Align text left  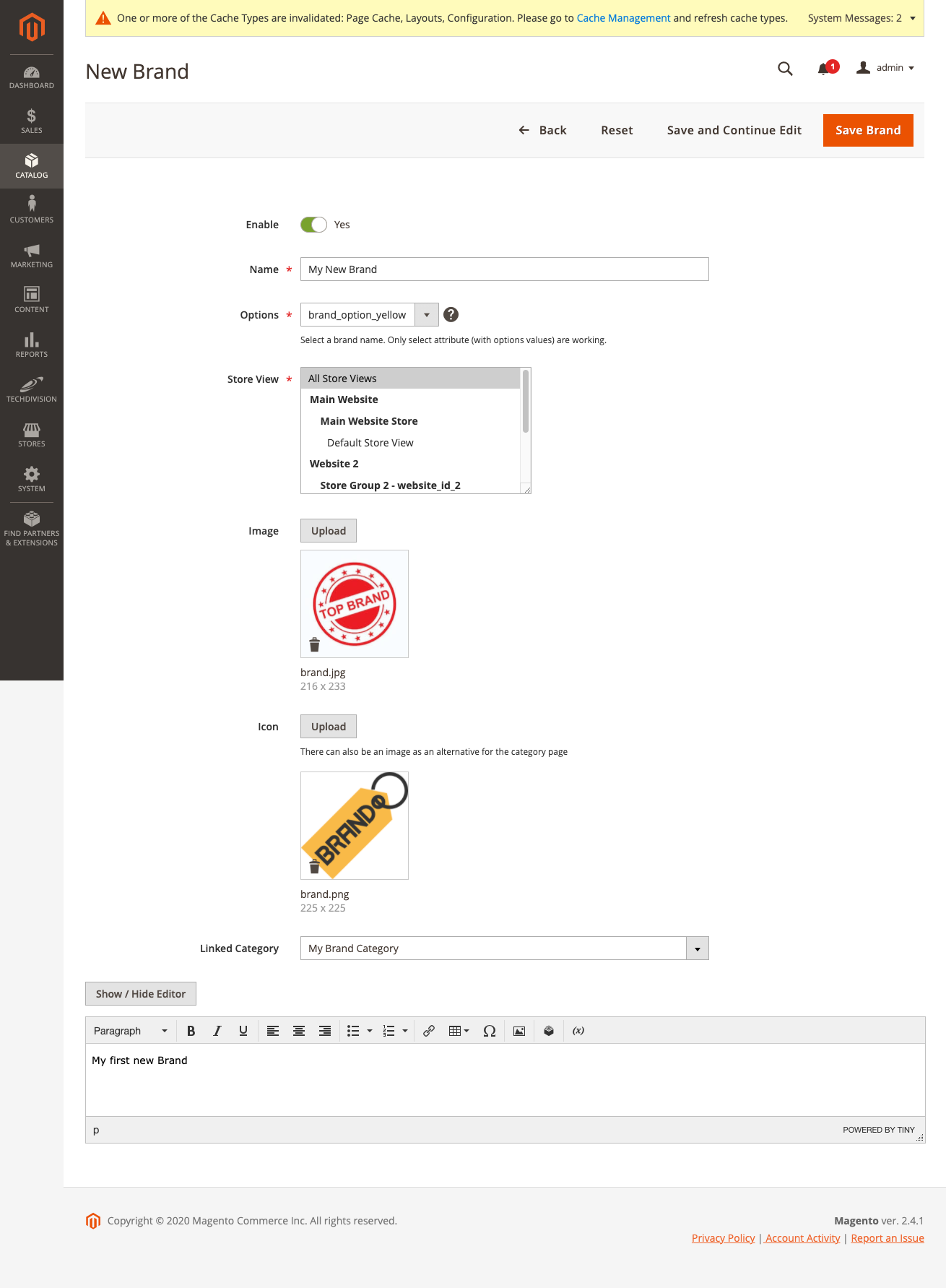(x=273, y=1031)
